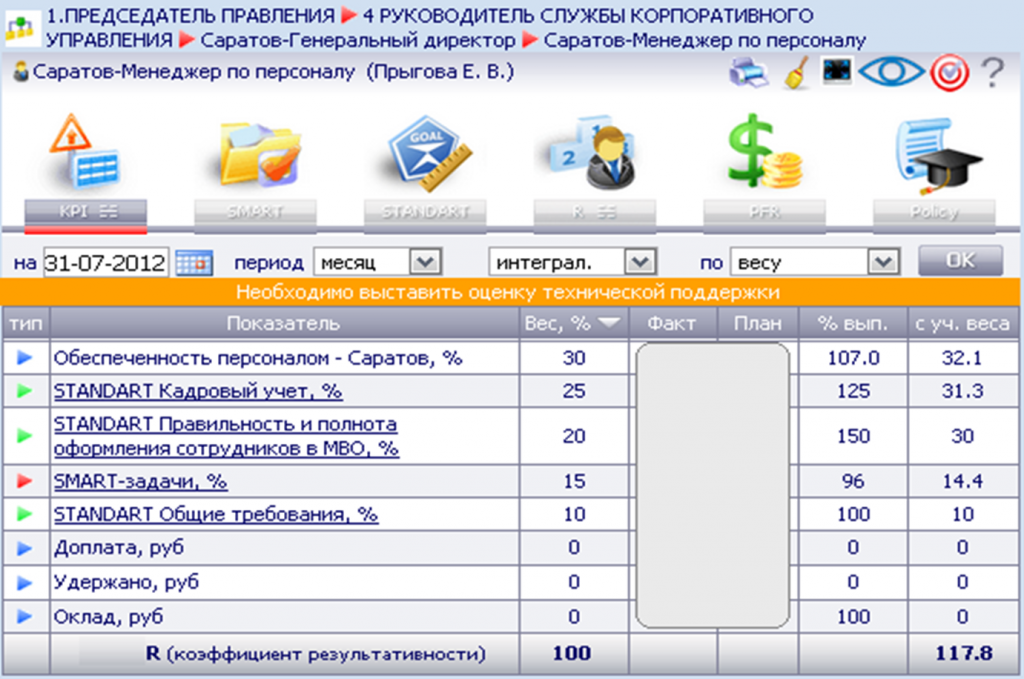Click the GOAL standart badge icon
Screen dimensions: 1024x679
pyautogui.click(x=428, y=153)
